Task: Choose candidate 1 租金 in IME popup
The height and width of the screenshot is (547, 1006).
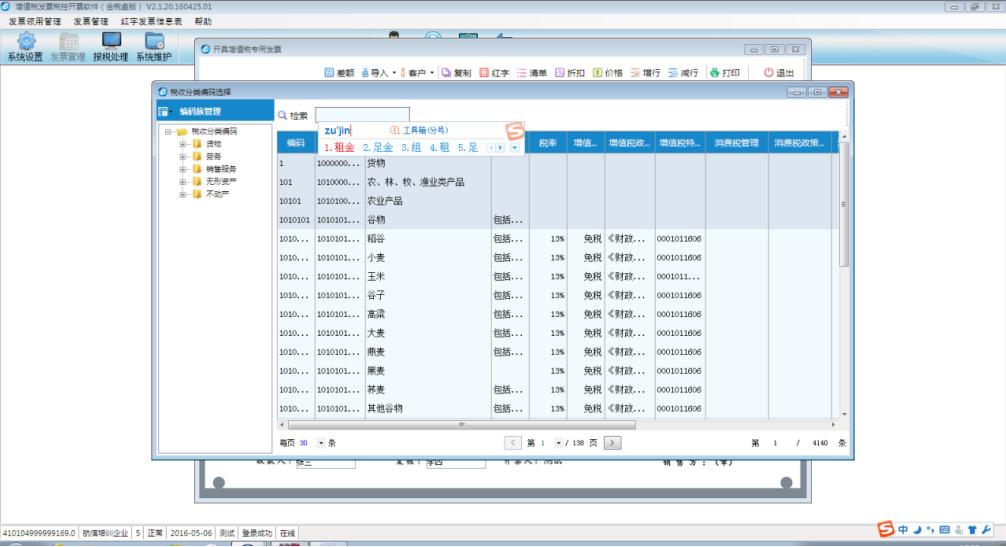Action: coord(339,148)
